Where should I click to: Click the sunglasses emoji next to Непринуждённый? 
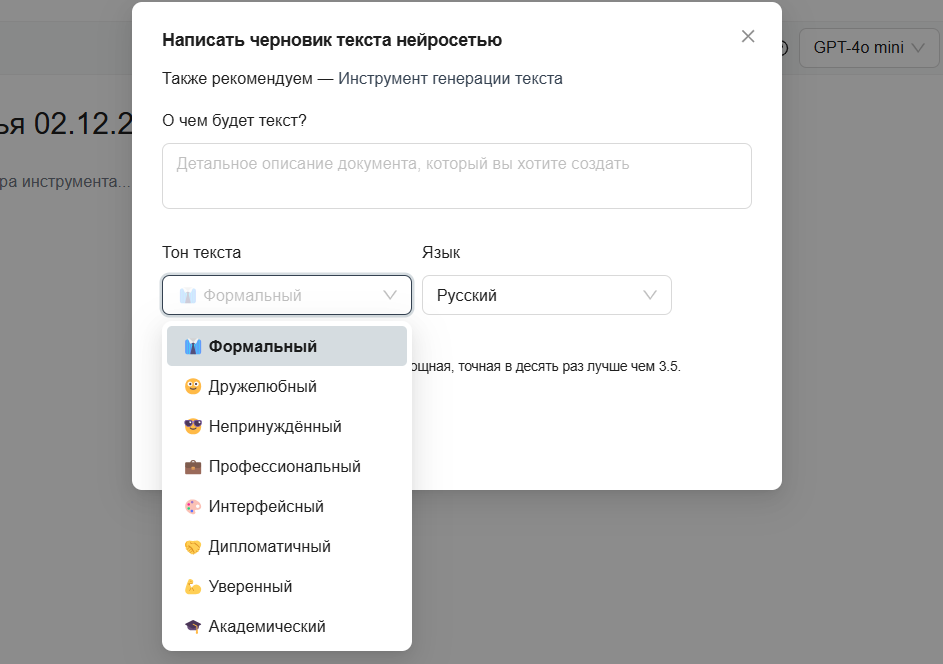192,426
